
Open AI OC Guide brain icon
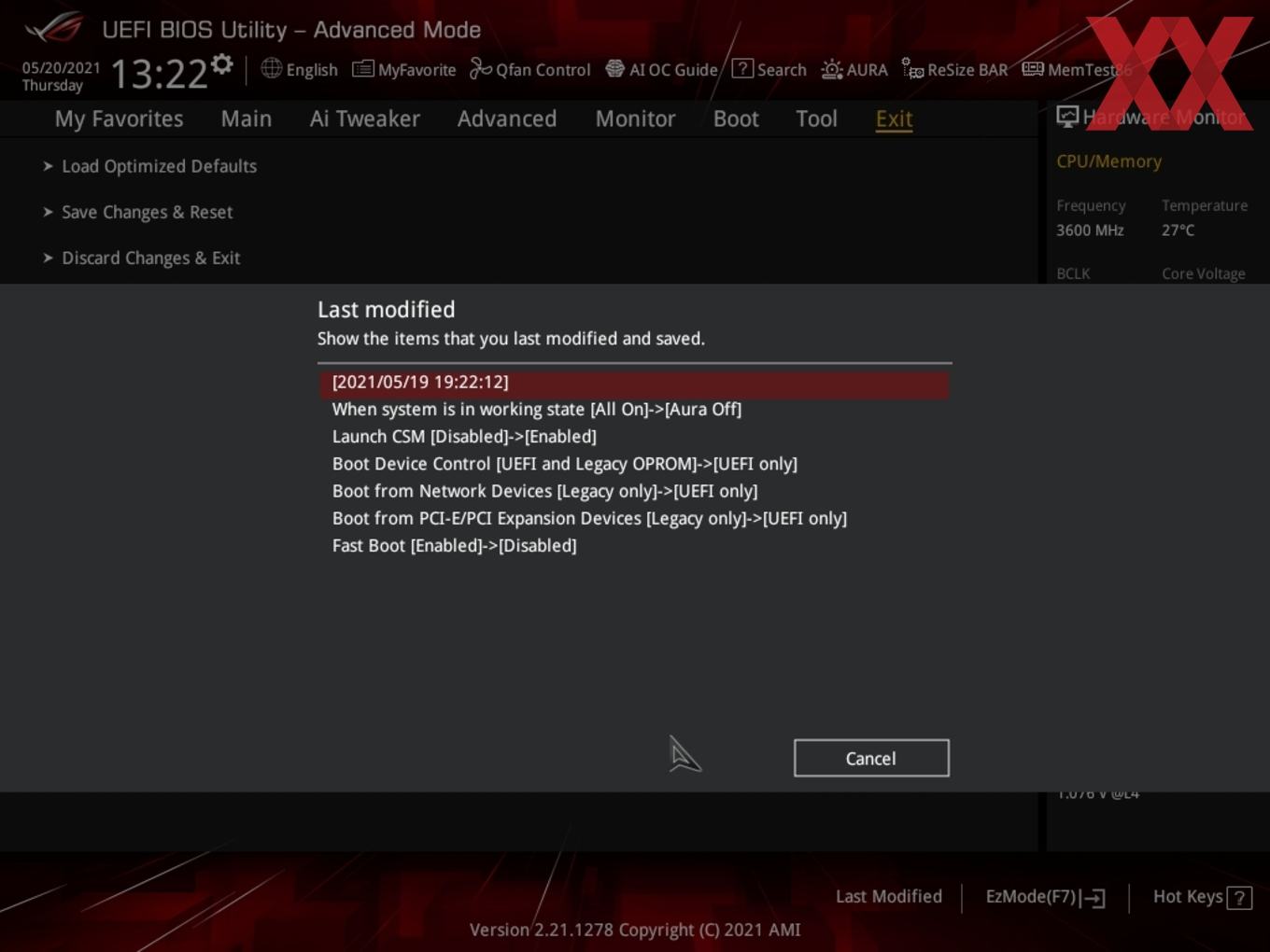[614, 69]
